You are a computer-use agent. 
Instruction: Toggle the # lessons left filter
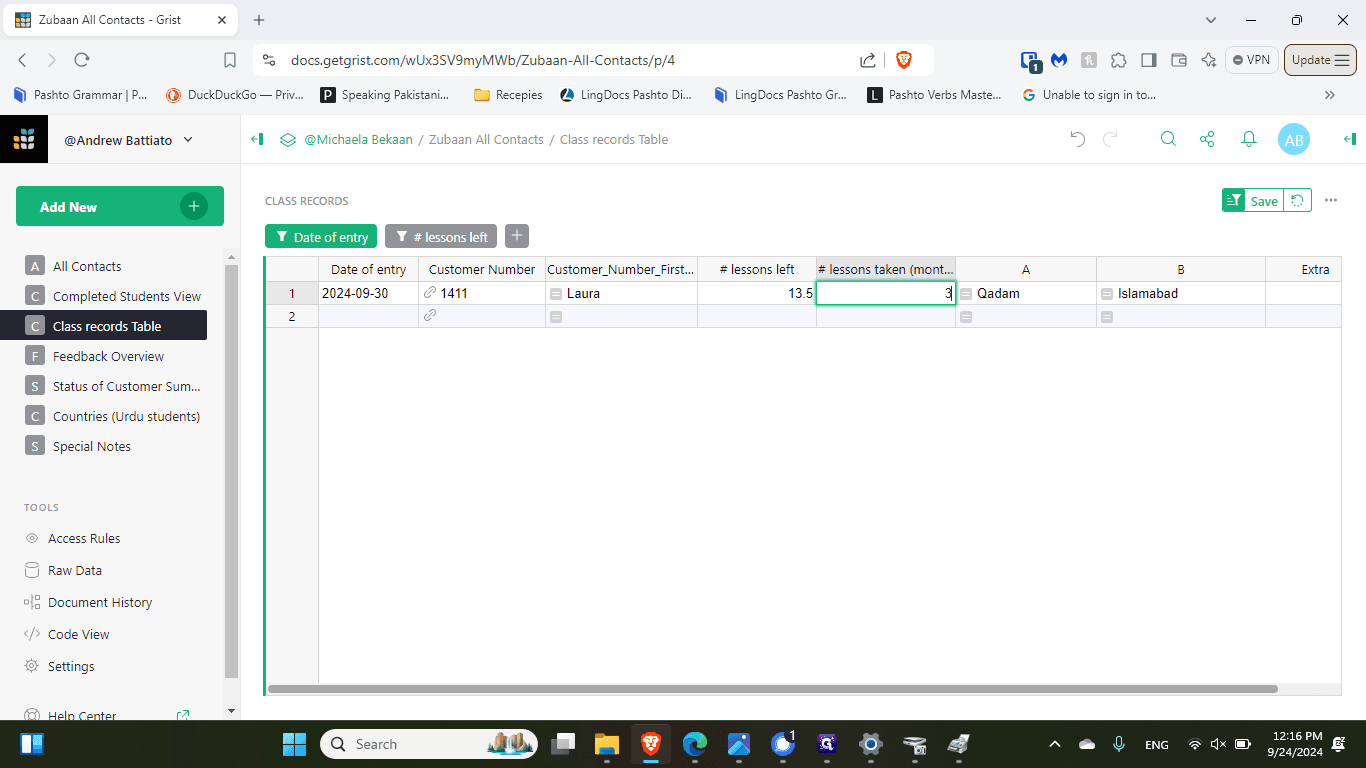point(441,237)
